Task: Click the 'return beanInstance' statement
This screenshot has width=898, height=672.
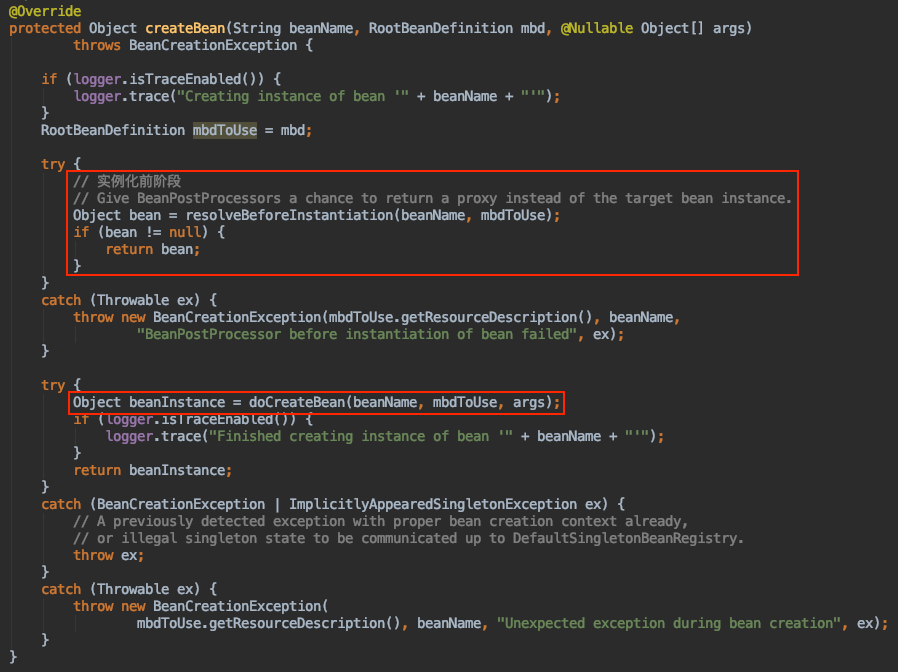Action: [153, 470]
